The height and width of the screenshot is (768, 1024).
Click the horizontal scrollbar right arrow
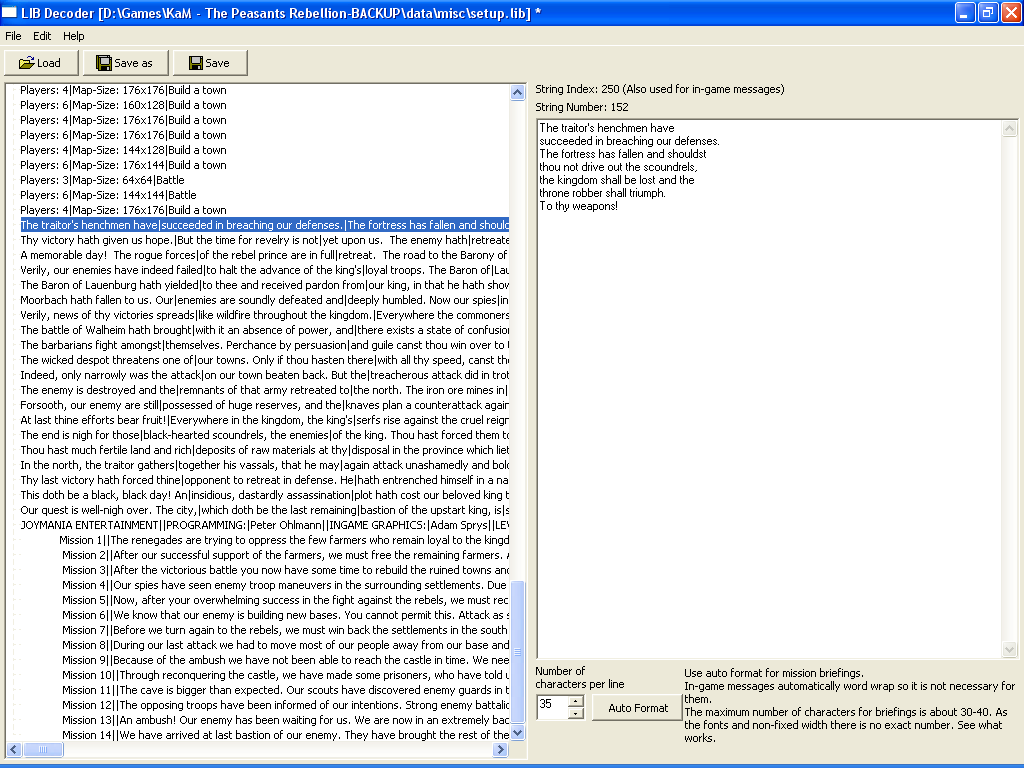tap(502, 749)
